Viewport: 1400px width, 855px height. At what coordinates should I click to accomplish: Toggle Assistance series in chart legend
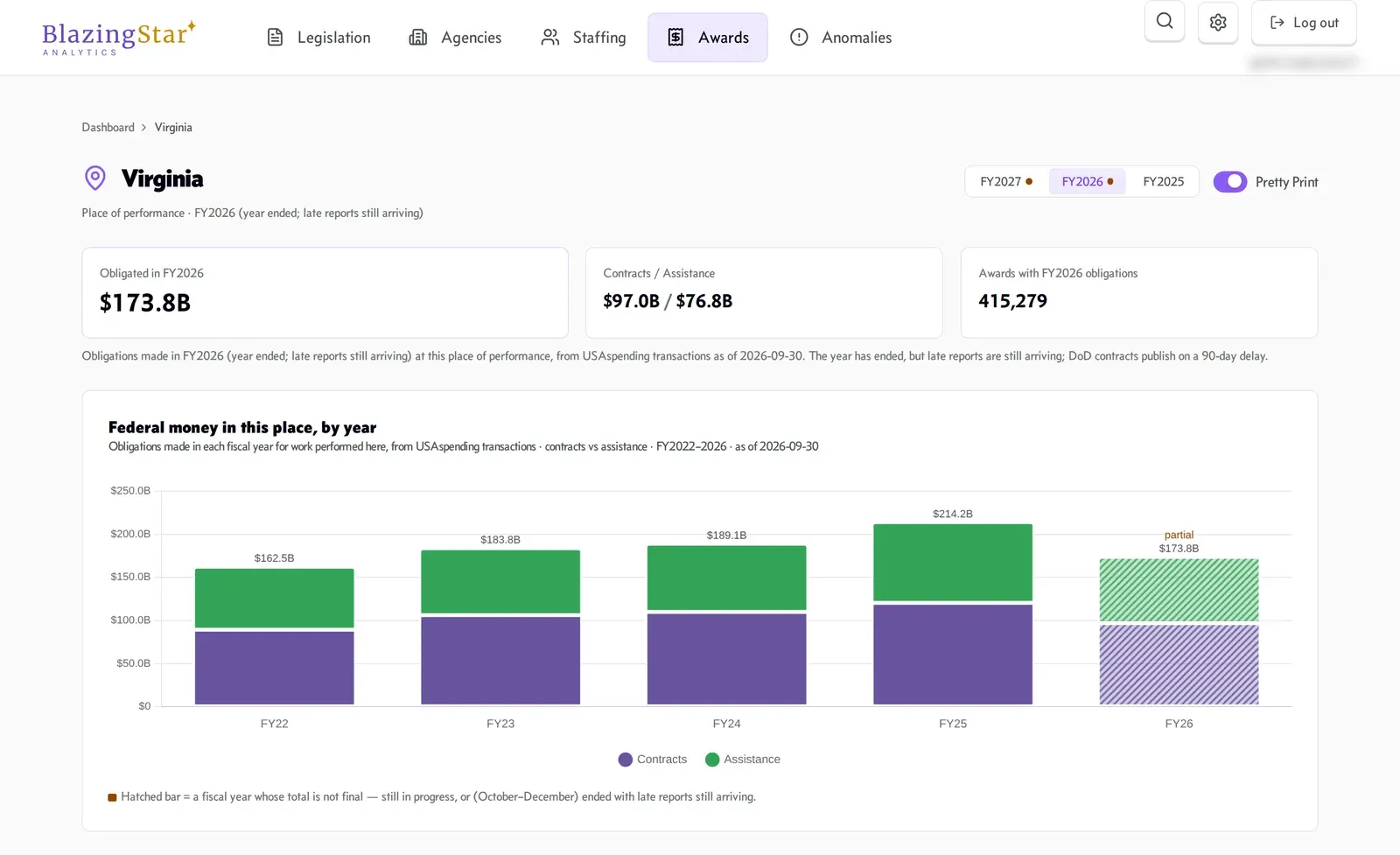[x=743, y=760]
